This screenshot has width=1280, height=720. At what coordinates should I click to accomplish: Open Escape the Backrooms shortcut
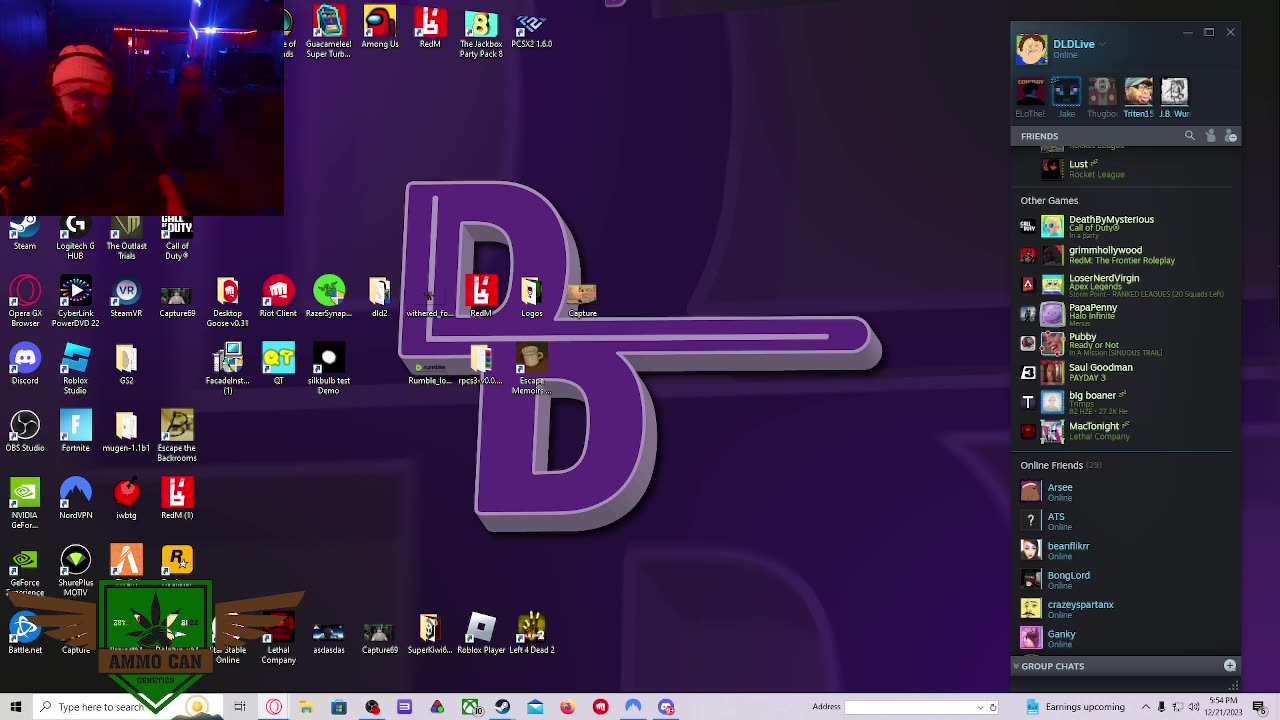click(177, 436)
